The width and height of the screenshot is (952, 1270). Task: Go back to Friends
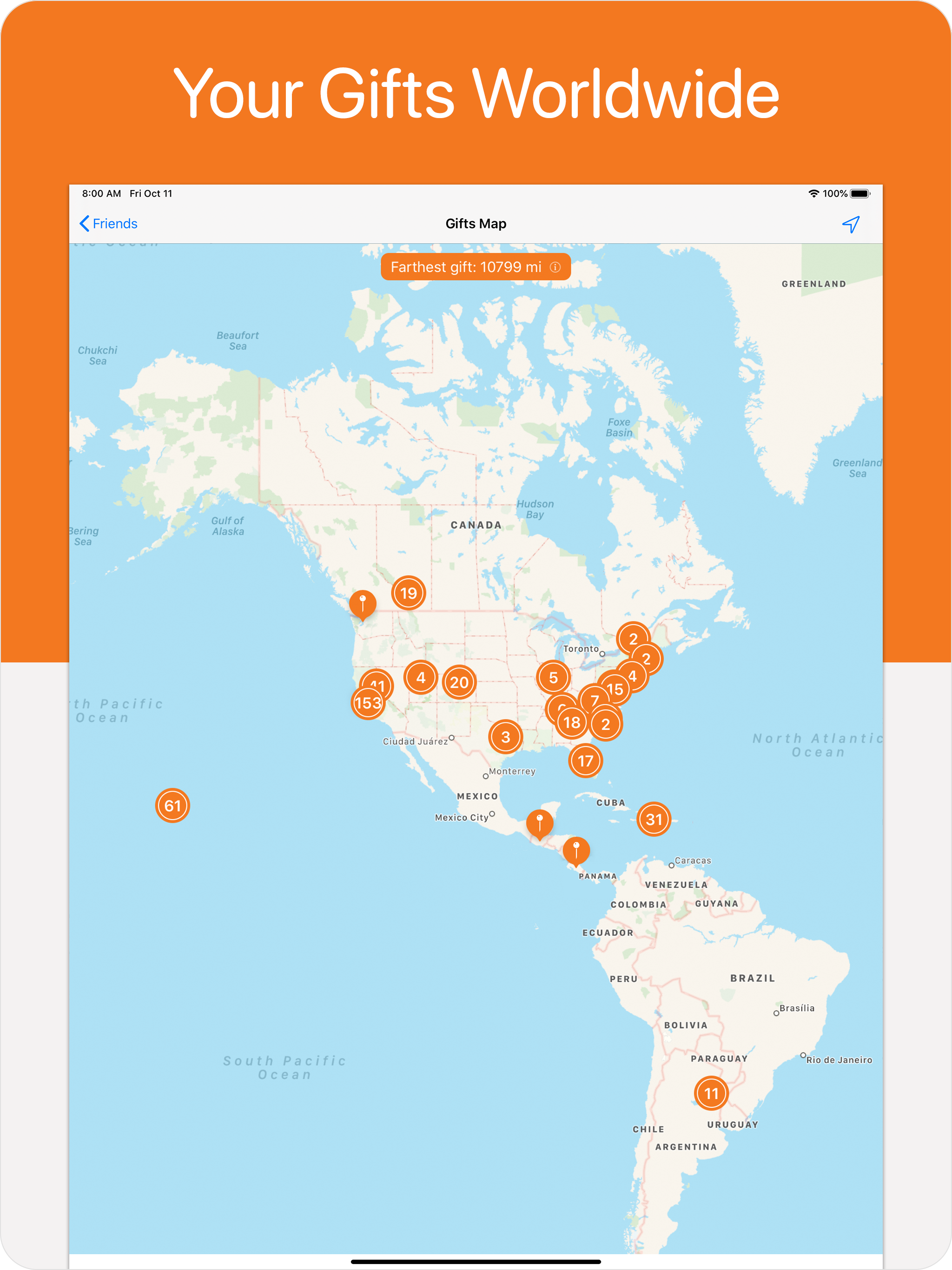tap(108, 223)
